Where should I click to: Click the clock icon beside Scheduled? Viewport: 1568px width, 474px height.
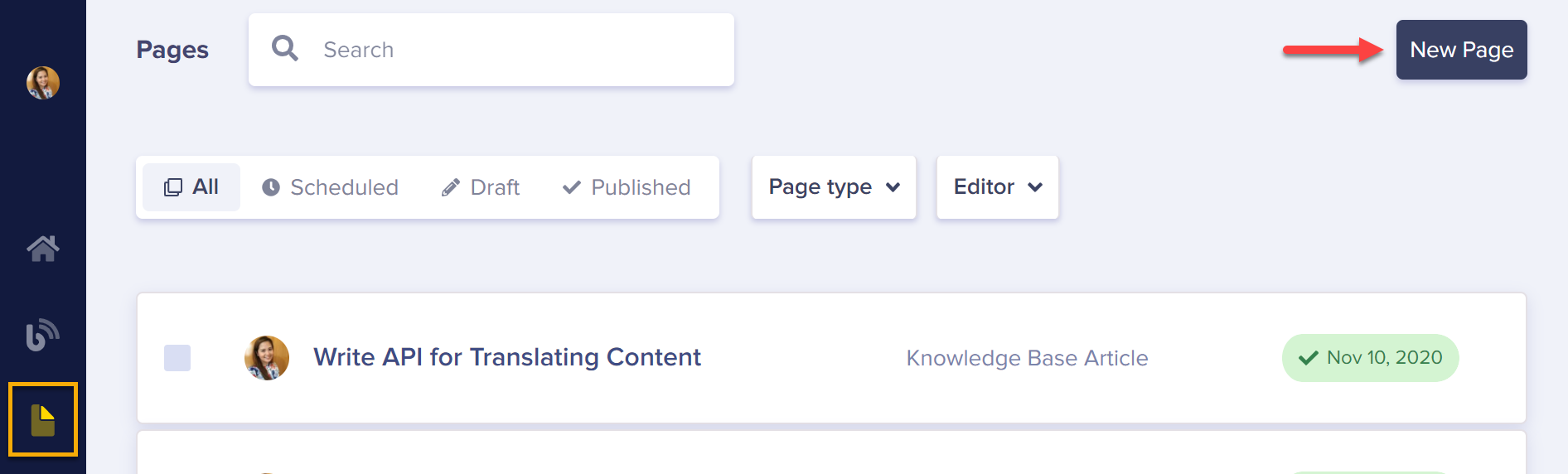click(x=270, y=187)
